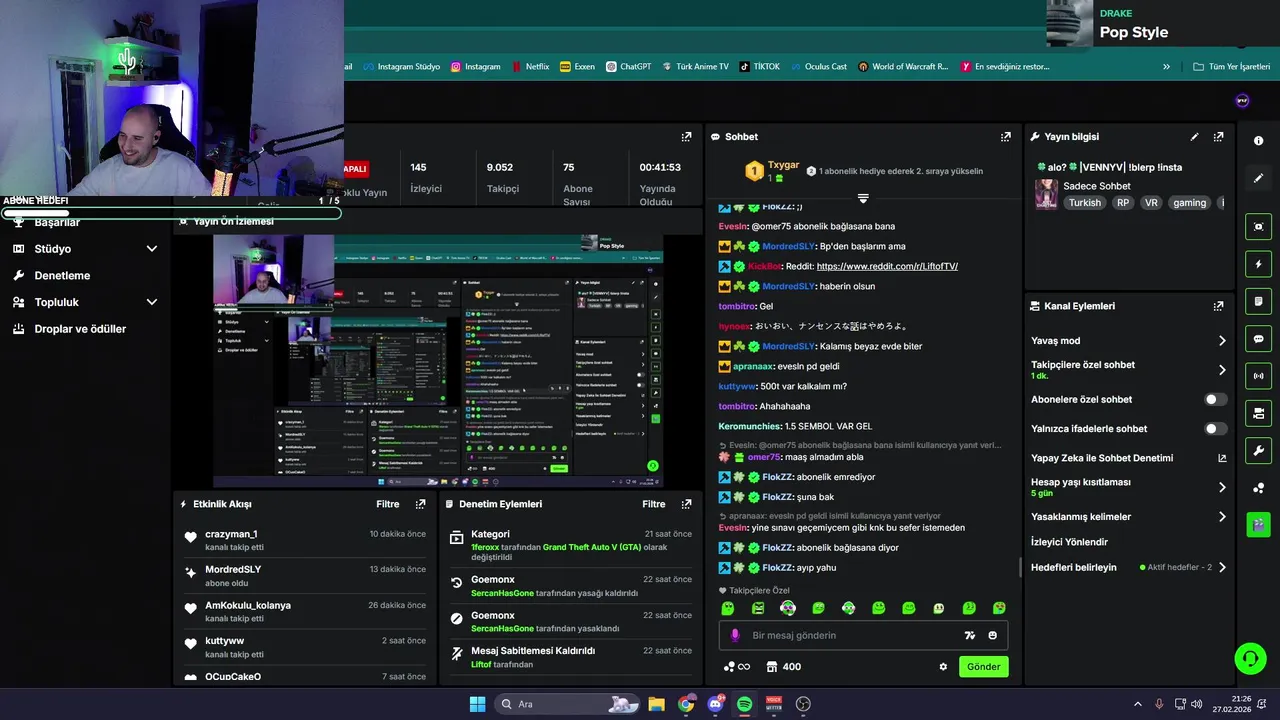Click the wrench quick action icon
1280x720 pixels.
[1258, 450]
